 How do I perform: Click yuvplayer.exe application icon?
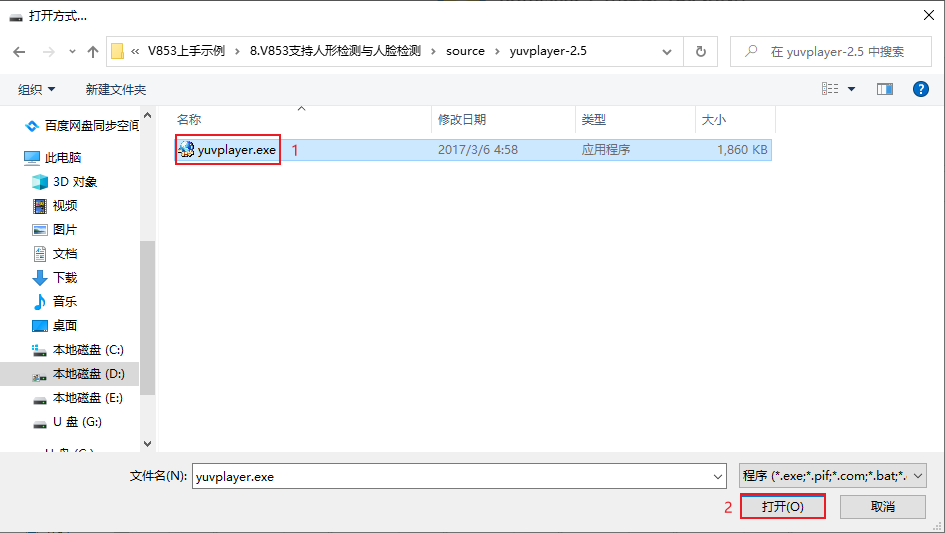186,149
